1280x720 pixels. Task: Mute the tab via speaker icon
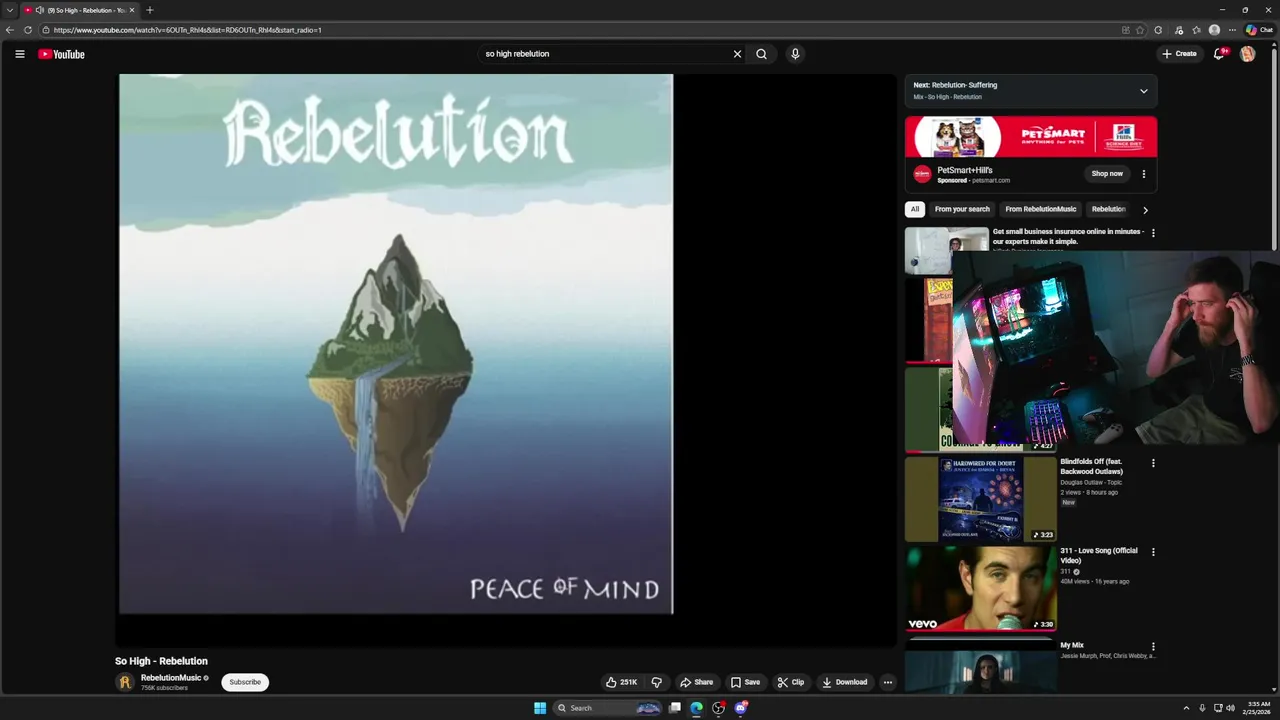coord(40,10)
